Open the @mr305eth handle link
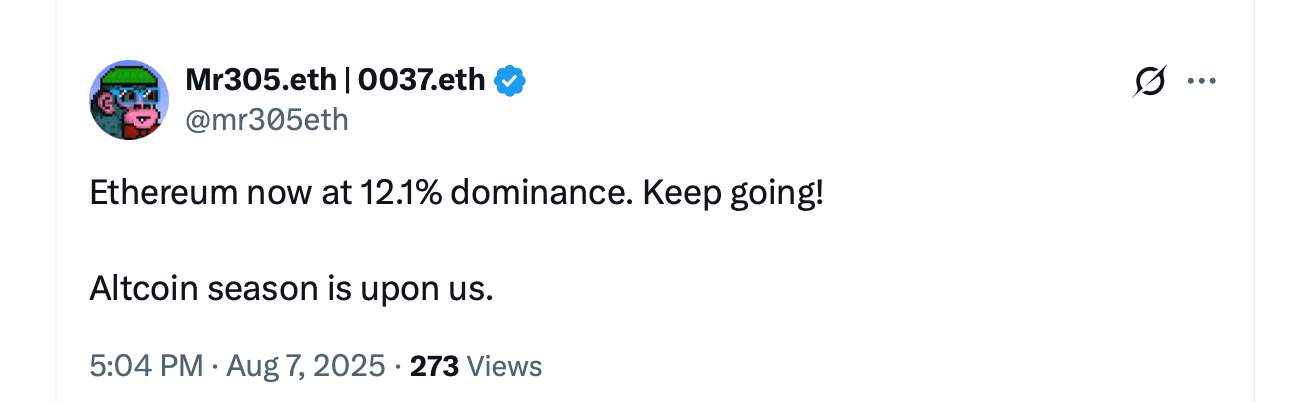Viewport: 1292px width, 402px height. click(x=267, y=120)
